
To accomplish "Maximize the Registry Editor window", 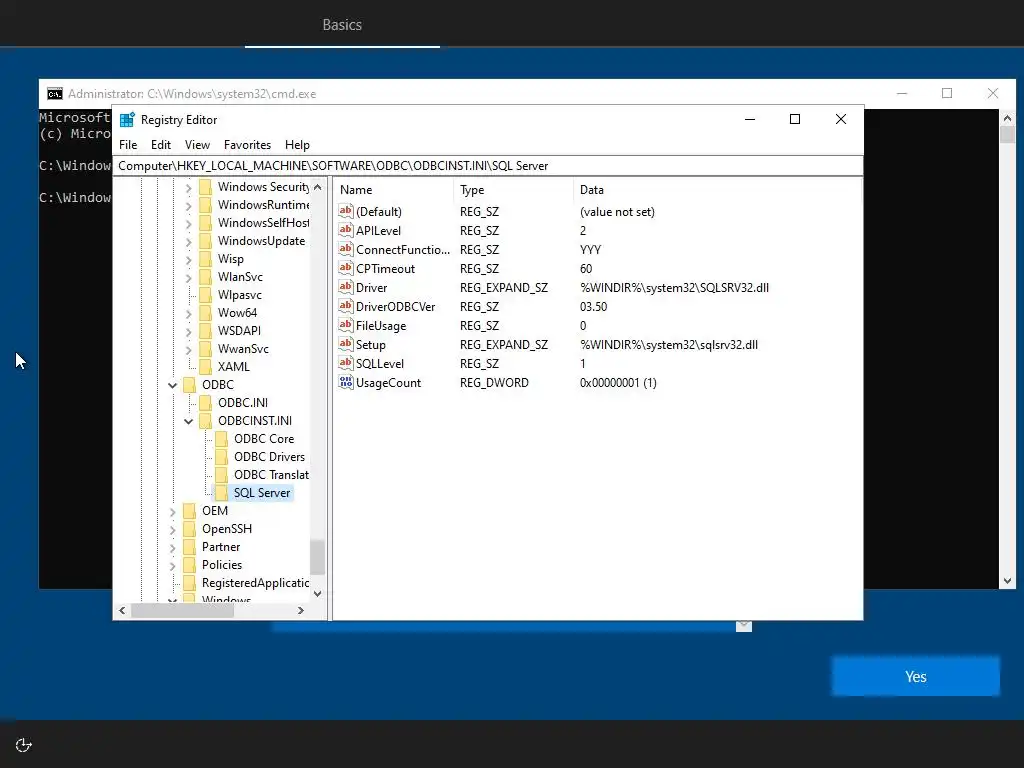I will point(795,119).
